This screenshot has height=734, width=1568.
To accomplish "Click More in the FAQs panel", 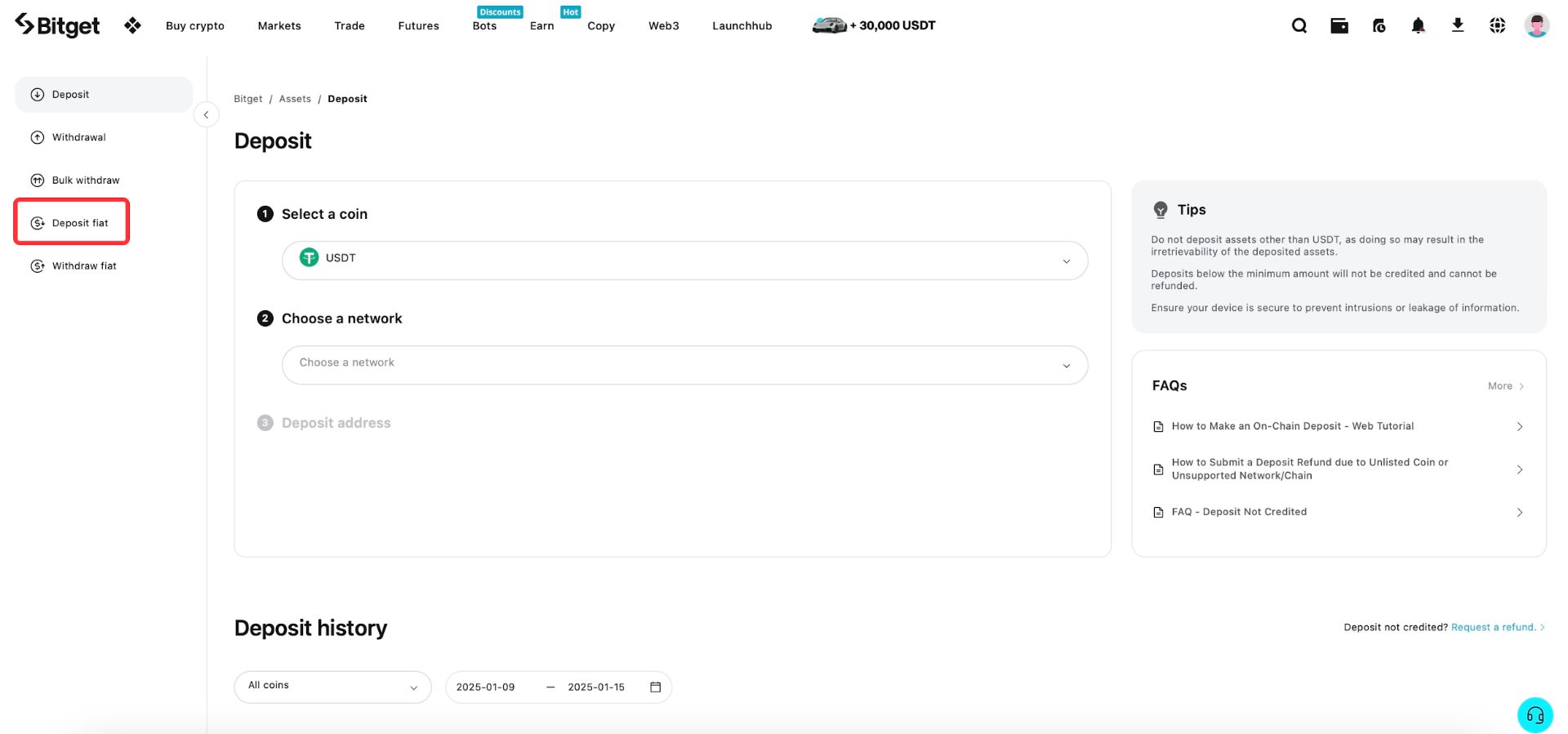I will pyautogui.click(x=1506, y=386).
